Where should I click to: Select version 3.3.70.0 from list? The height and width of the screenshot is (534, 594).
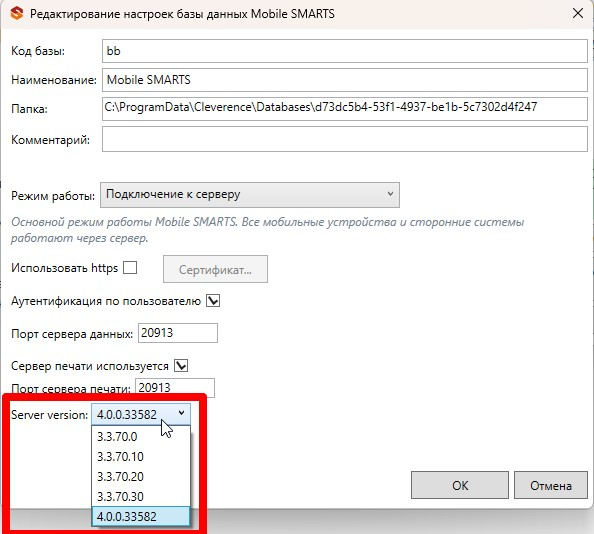click(141, 436)
